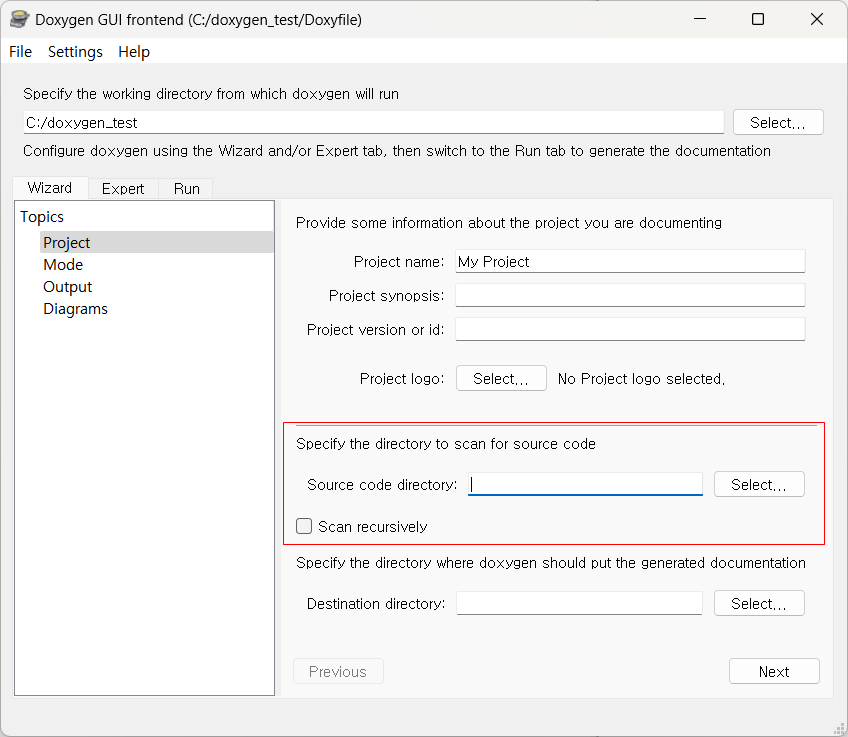Image resolution: width=848 pixels, height=737 pixels.
Task: Click the Topics header text
Action: coord(42,217)
